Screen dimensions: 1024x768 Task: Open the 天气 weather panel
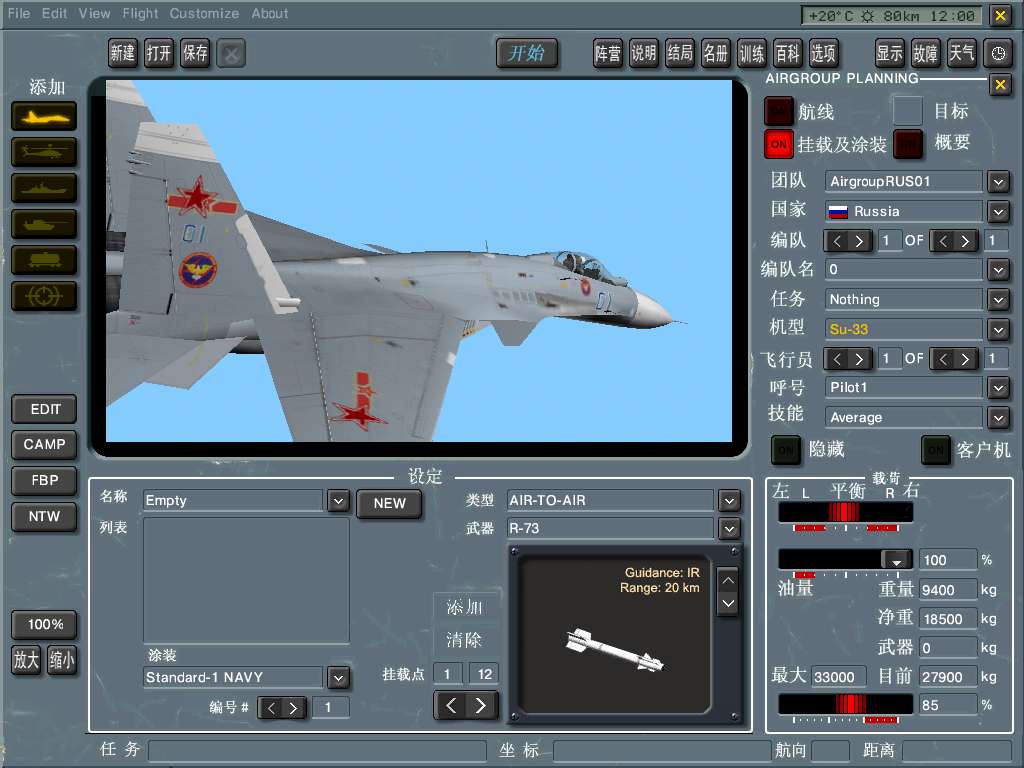961,53
